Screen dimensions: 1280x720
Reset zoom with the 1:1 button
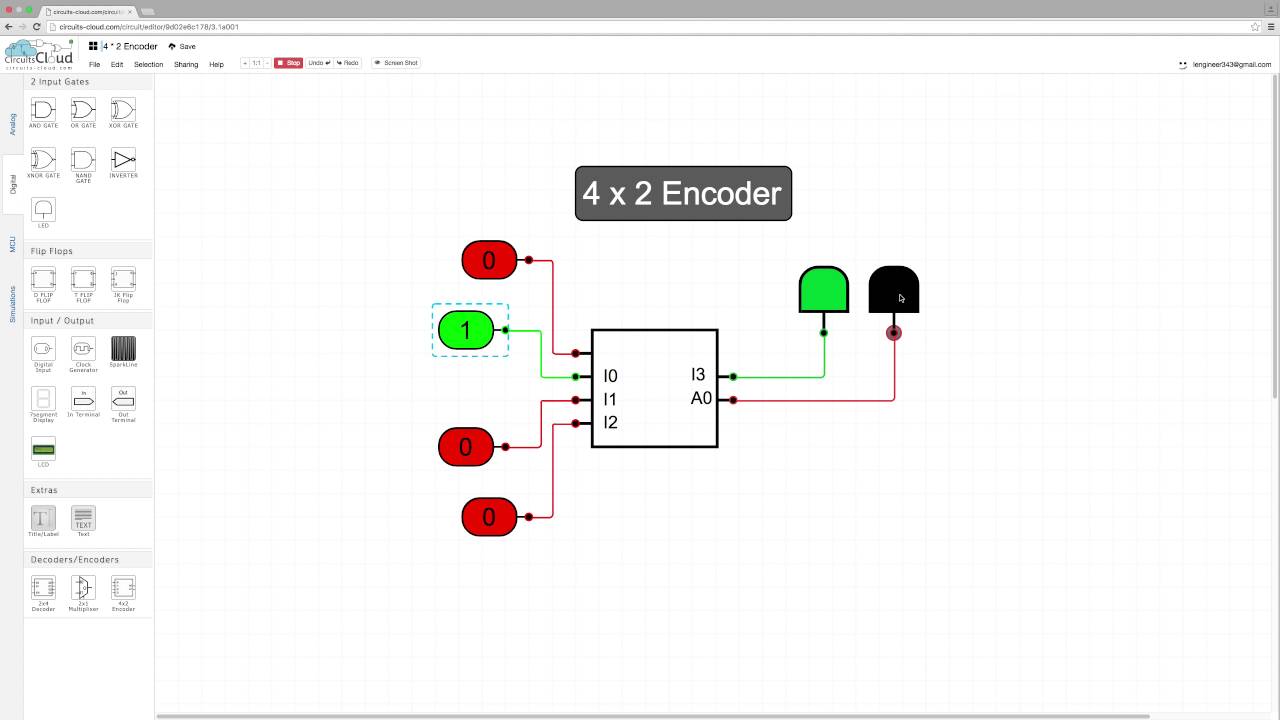click(256, 63)
